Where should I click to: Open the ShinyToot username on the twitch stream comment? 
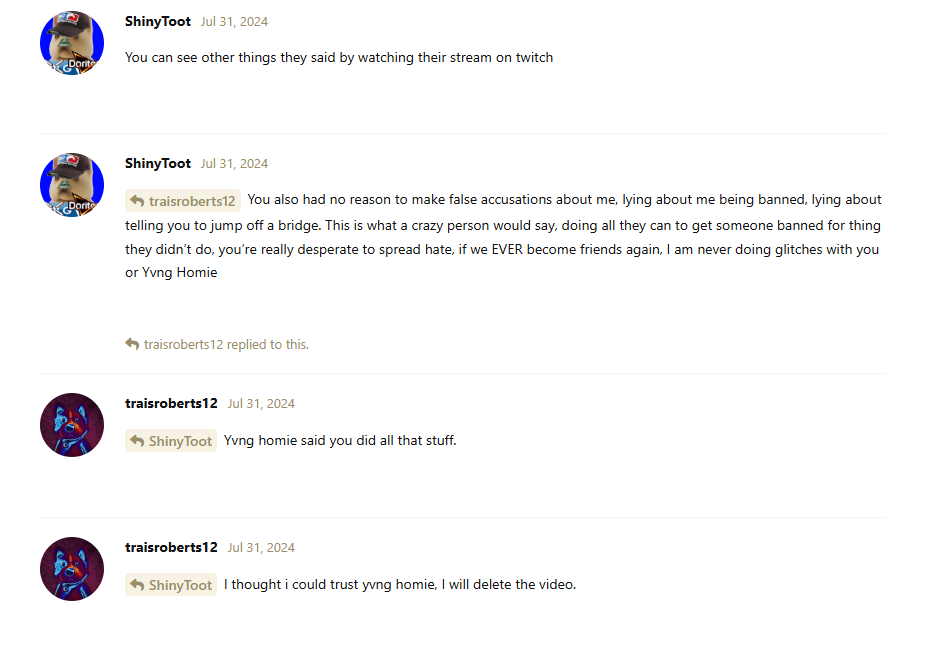click(x=158, y=21)
